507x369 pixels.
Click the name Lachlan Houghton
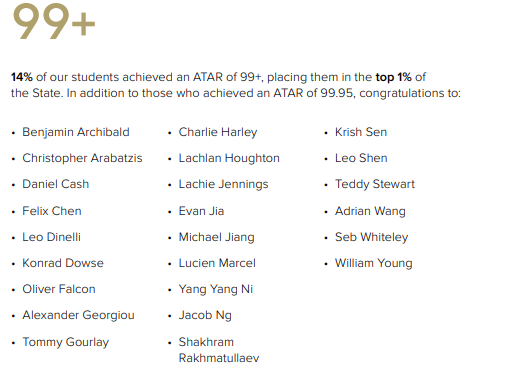pos(229,158)
